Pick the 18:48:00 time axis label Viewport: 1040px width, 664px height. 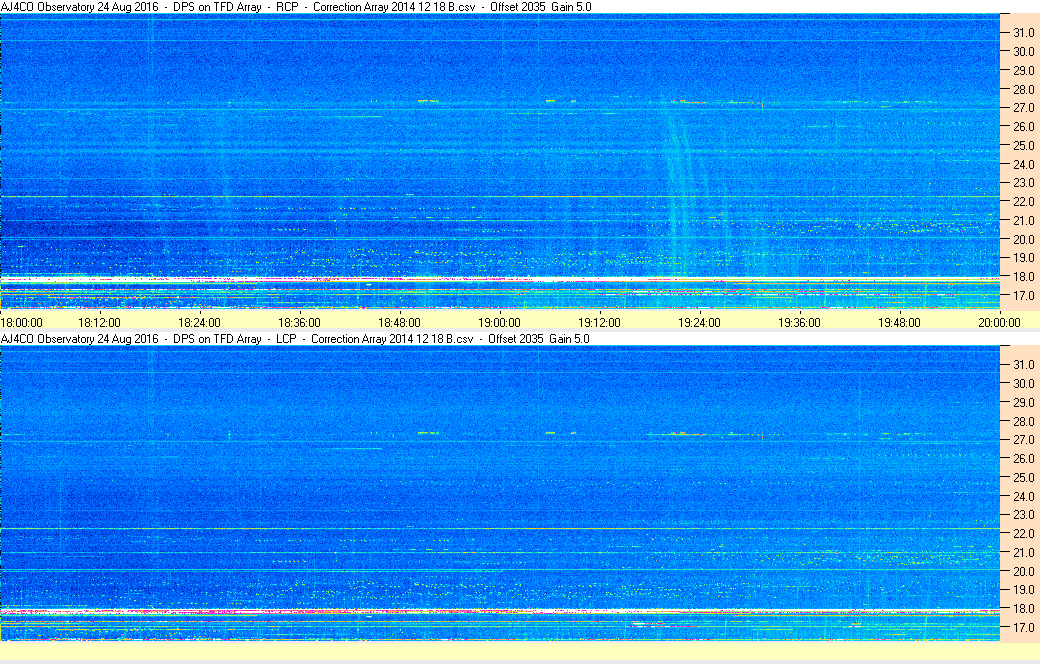coord(399,323)
